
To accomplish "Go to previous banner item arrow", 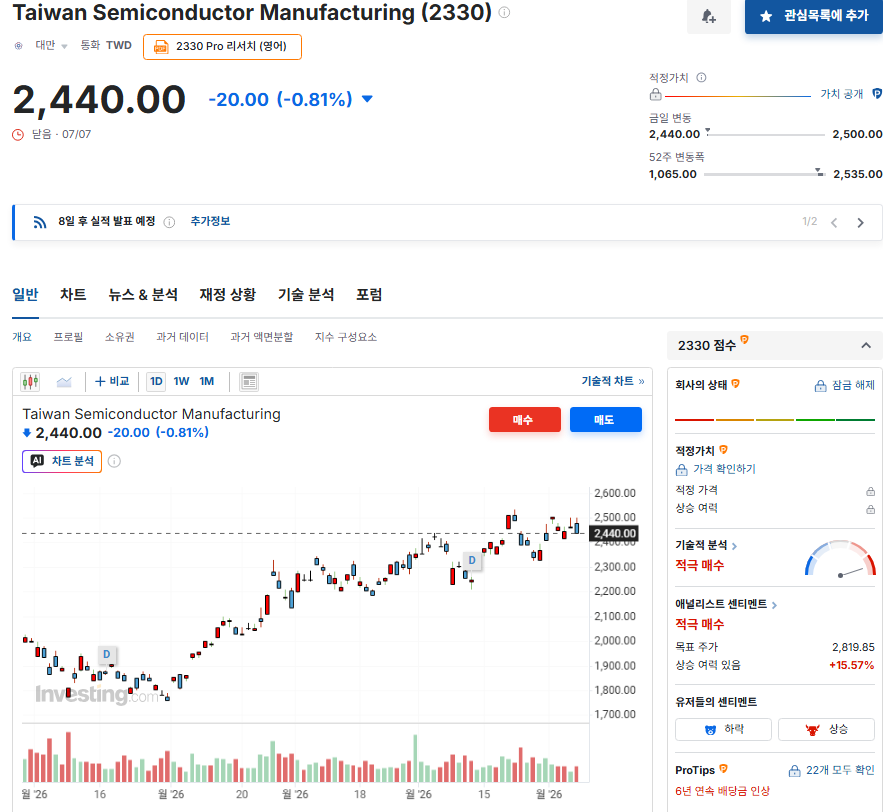I will coord(834,222).
